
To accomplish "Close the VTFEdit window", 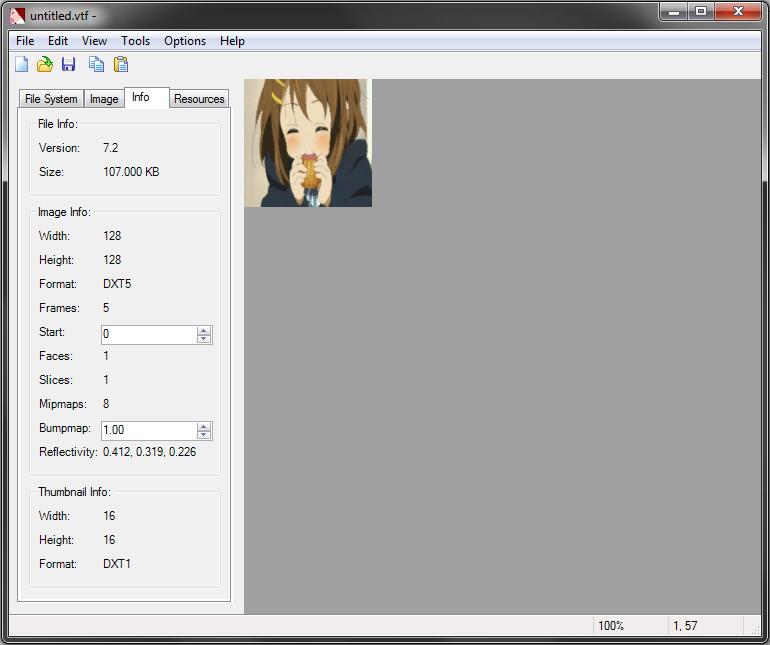I will 738,11.
